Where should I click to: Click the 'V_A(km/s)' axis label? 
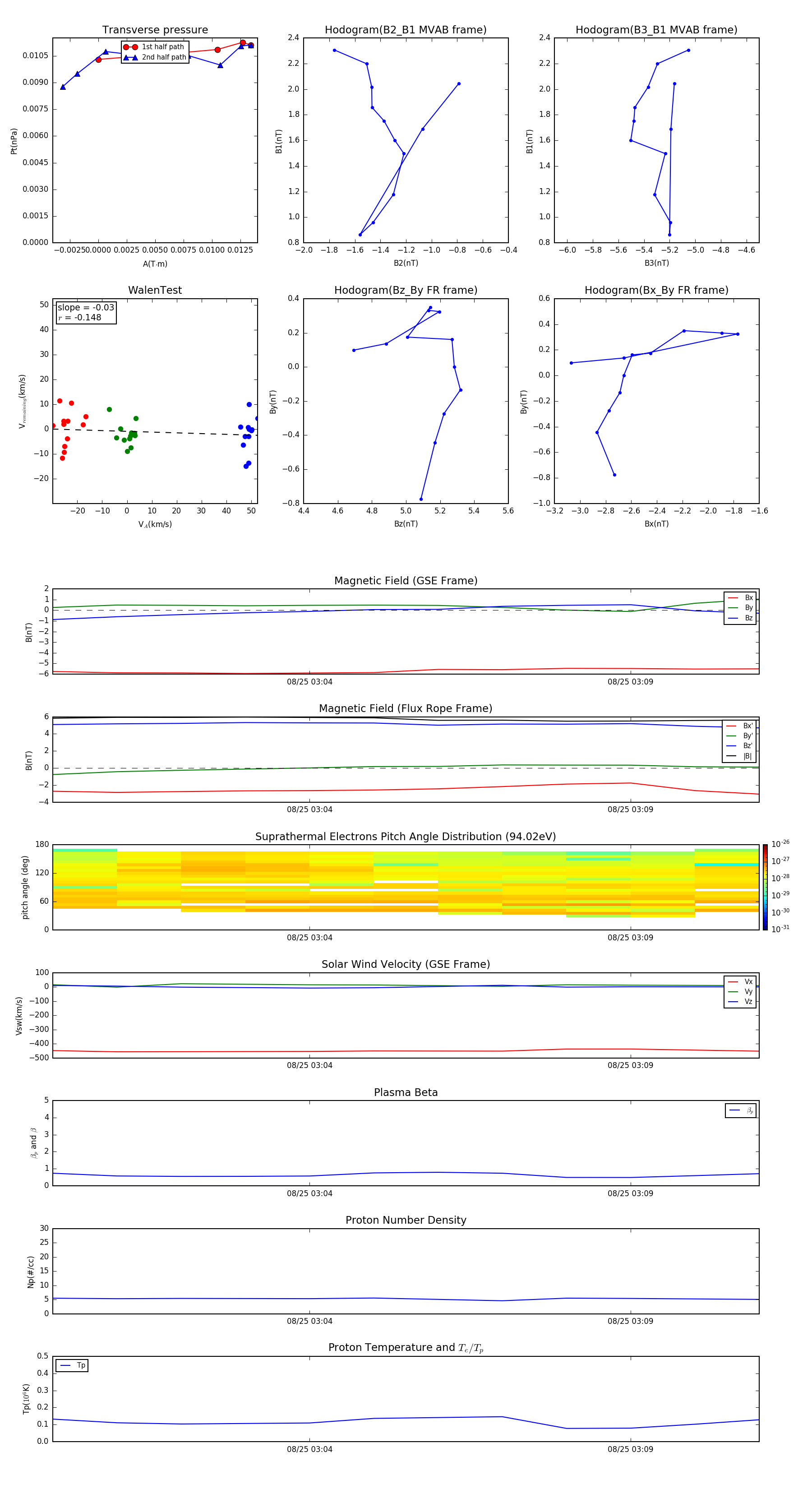pyautogui.click(x=155, y=524)
